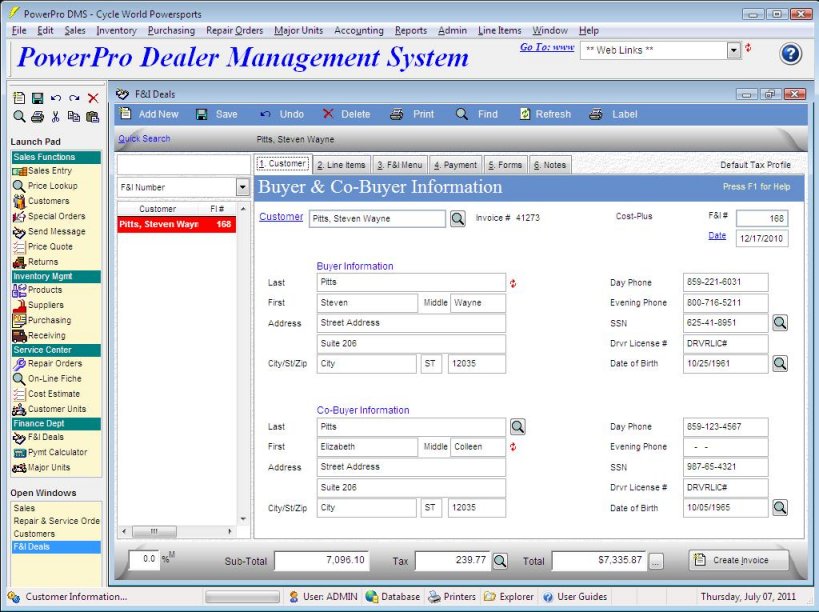Open the F&I Number search dropdown

click(242, 187)
